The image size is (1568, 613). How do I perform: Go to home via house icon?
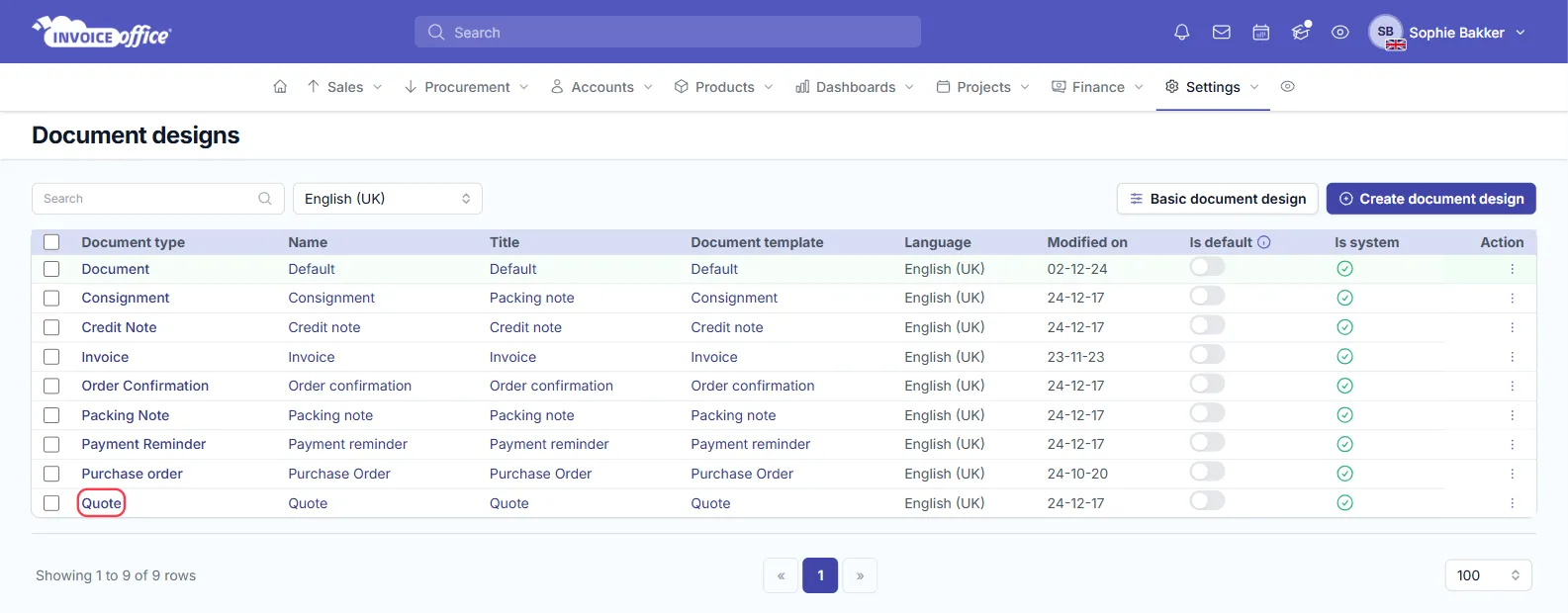coord(280,87)
